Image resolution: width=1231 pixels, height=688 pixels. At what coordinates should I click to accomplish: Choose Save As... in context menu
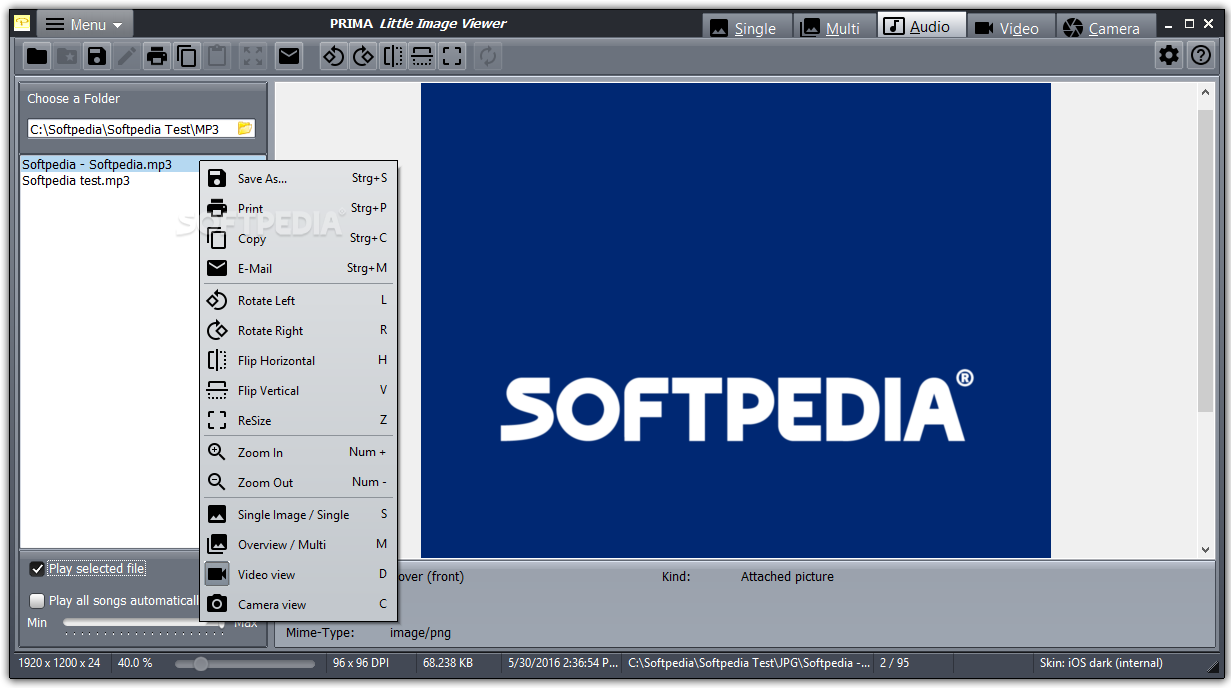click(x=298, y=179)
